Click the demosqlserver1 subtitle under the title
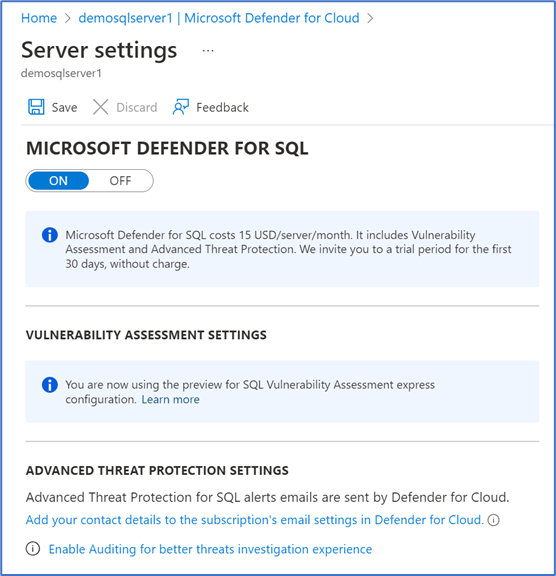556x576 pixels. (61, 73)
